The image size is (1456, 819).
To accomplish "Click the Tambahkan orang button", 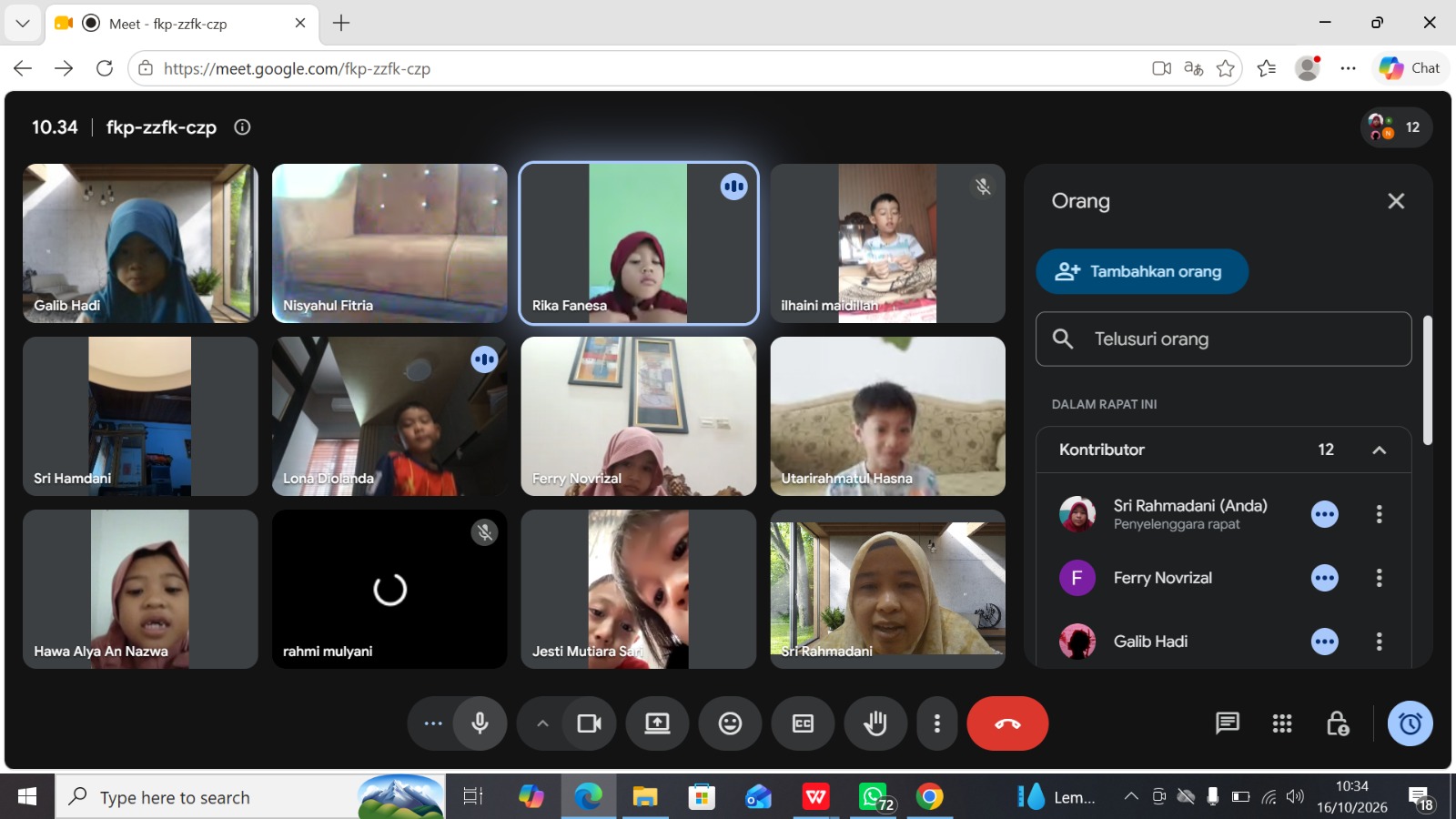I will point(1142,271).
